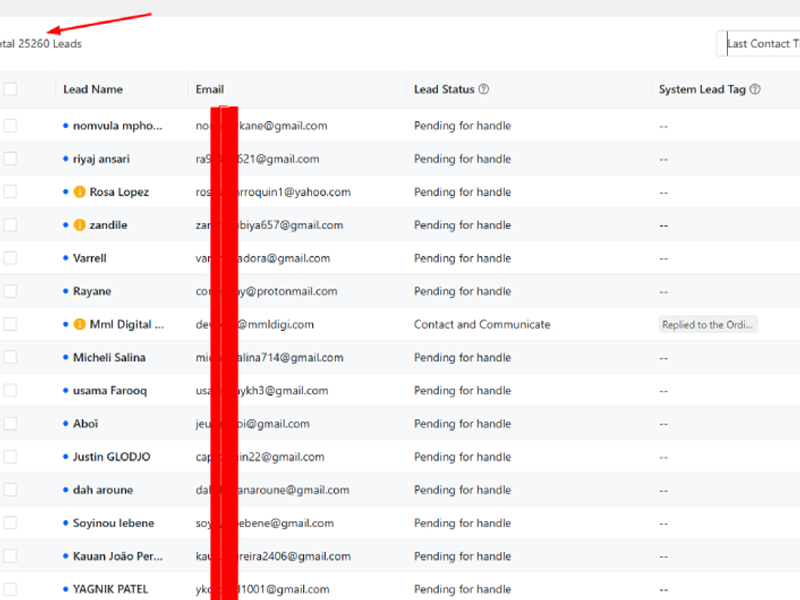Check the nomvula mpho row checkbox
Screen dimensions: 800x600
[x=10, y=126]
